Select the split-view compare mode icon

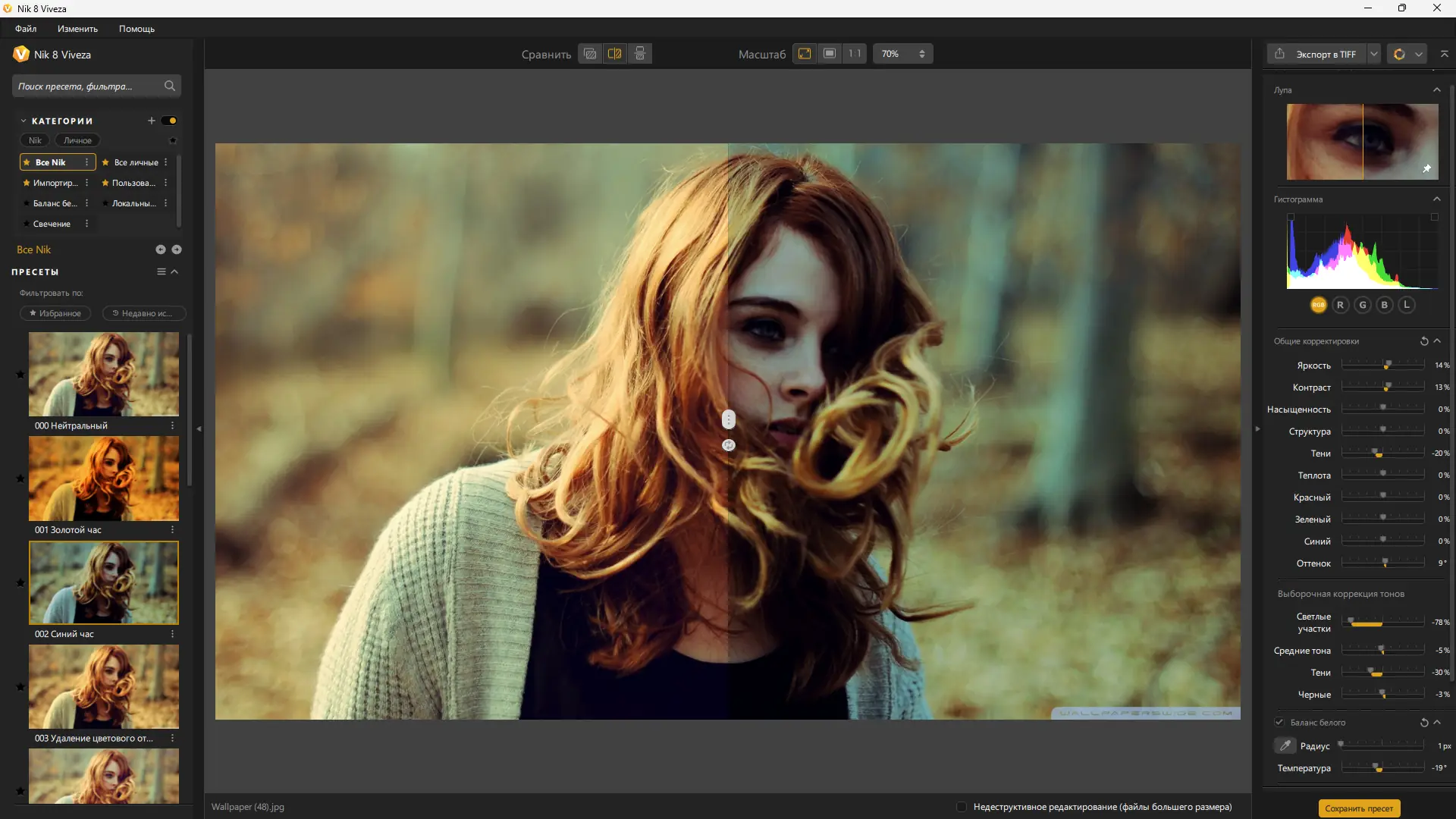615,54
